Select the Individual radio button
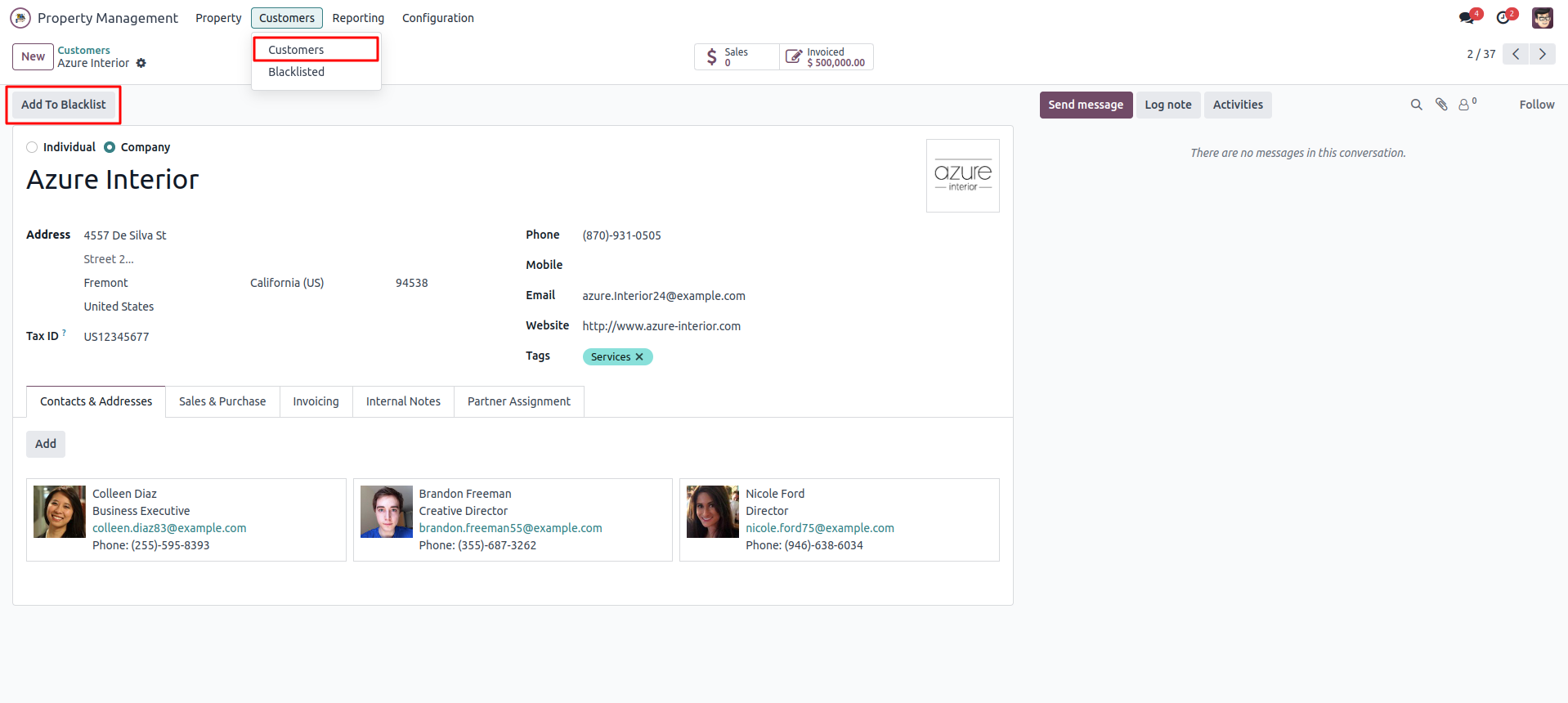Image resolution: width=1568 pixels, height=703 pixels. (x=32, y=147)
